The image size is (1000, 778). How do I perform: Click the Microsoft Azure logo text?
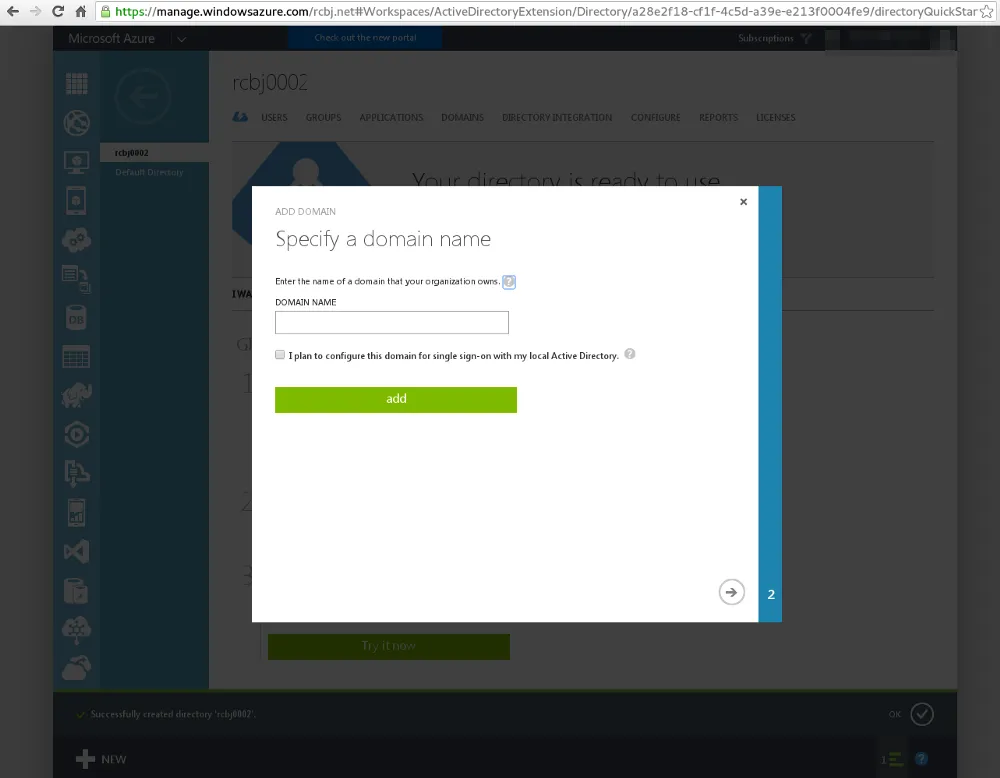pyautogui.click(x=112, y=38)
